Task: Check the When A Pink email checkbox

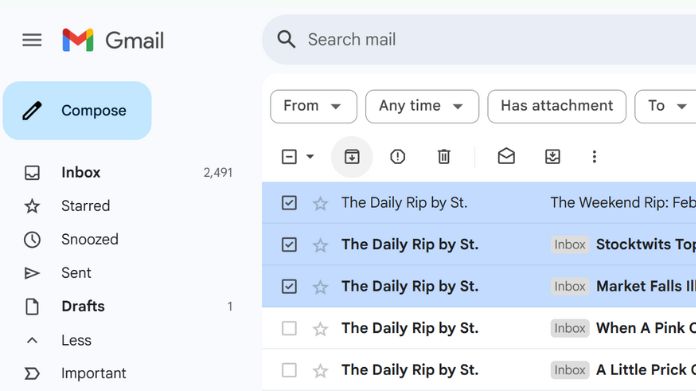Action: (289, 328)
